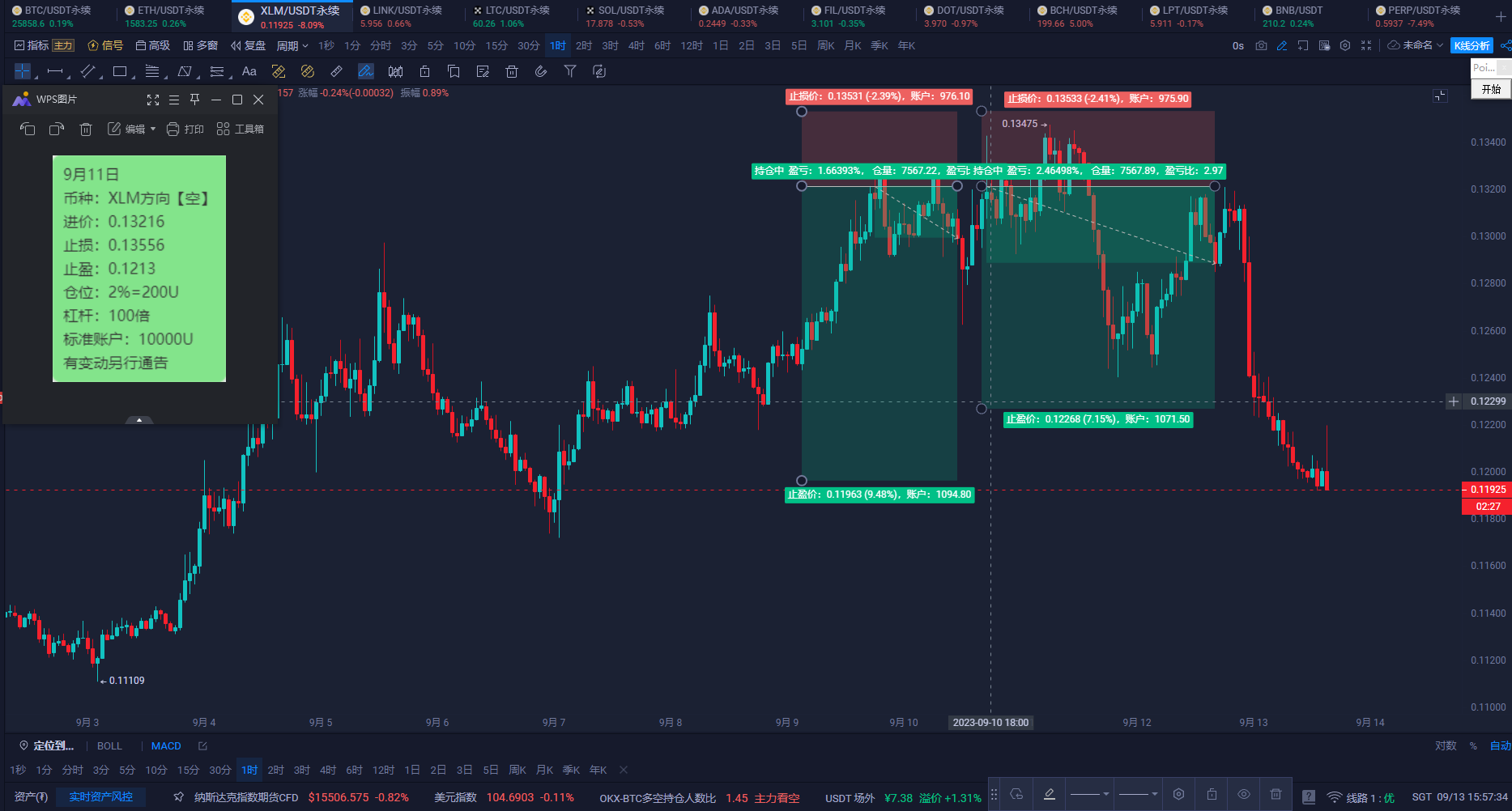Image resolution: width=1512 pixels, height=811 pixels.
Task: Activate the highlighted pen drawing tool
Action: click(366, 71)
